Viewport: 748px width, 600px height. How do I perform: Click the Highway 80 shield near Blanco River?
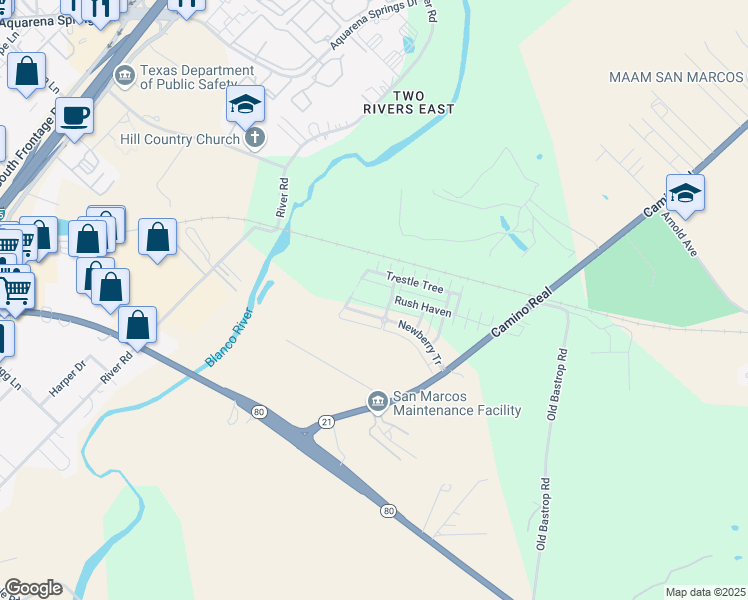259,412
